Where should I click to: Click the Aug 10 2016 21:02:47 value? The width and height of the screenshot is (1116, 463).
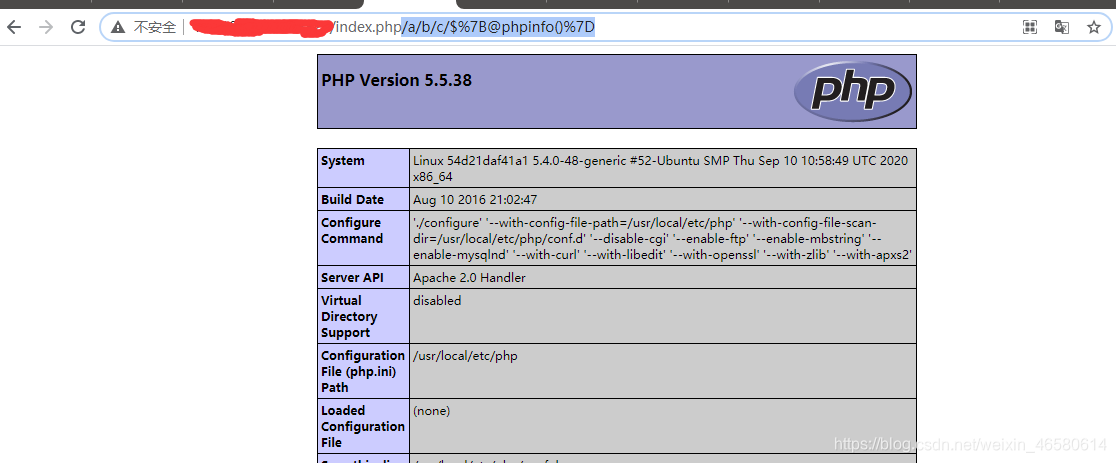coord(475,200)
